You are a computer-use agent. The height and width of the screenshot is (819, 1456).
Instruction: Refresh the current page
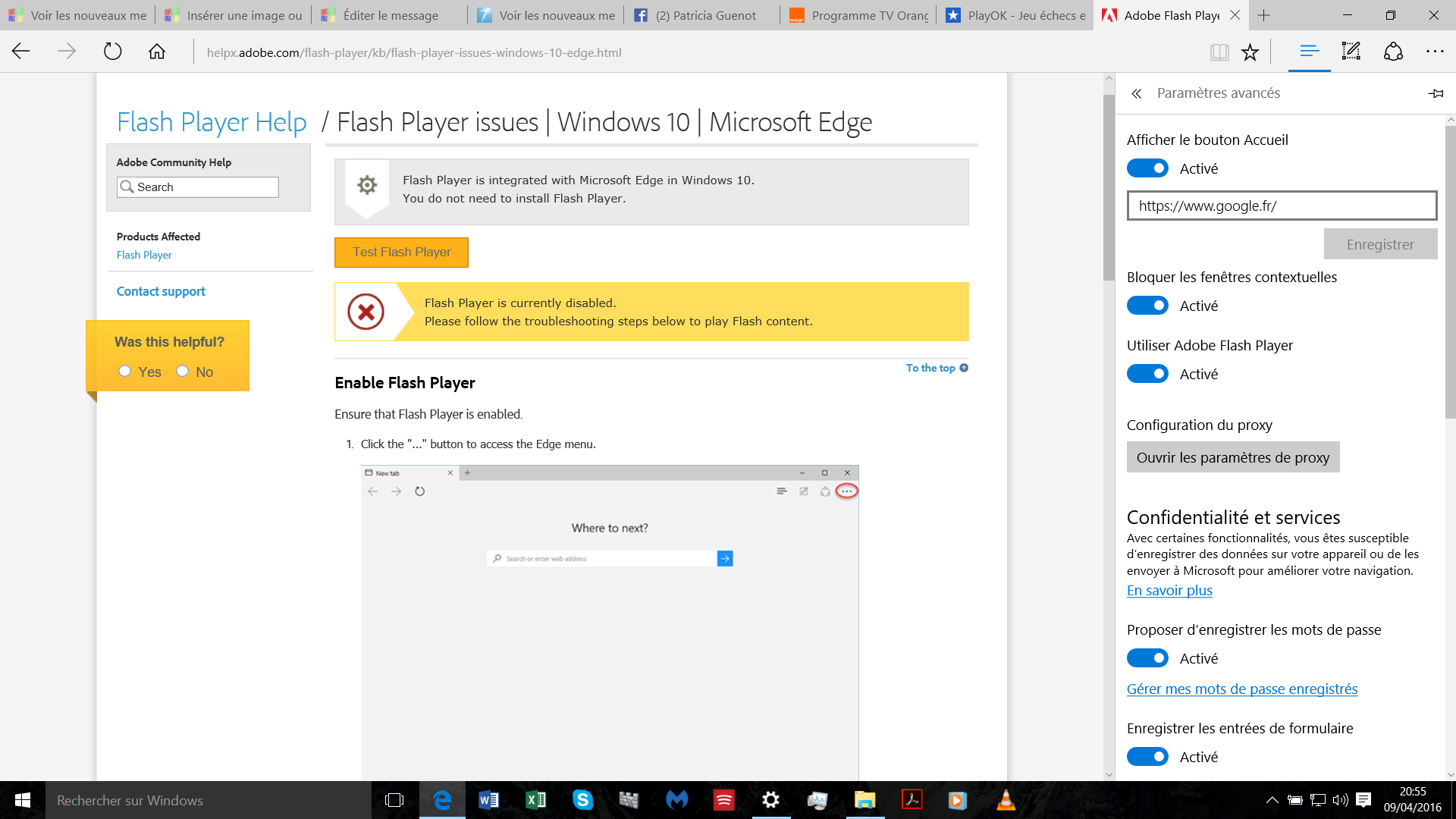(112, 52)
